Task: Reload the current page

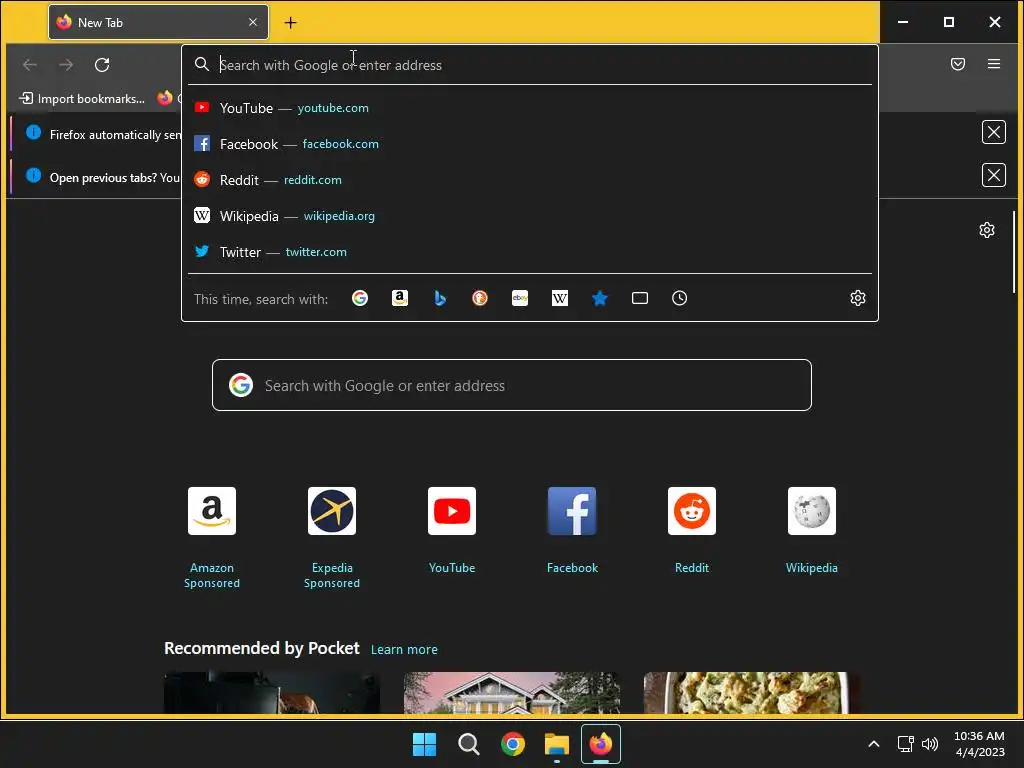Action: pyautogui.click(x=102, y=65)
